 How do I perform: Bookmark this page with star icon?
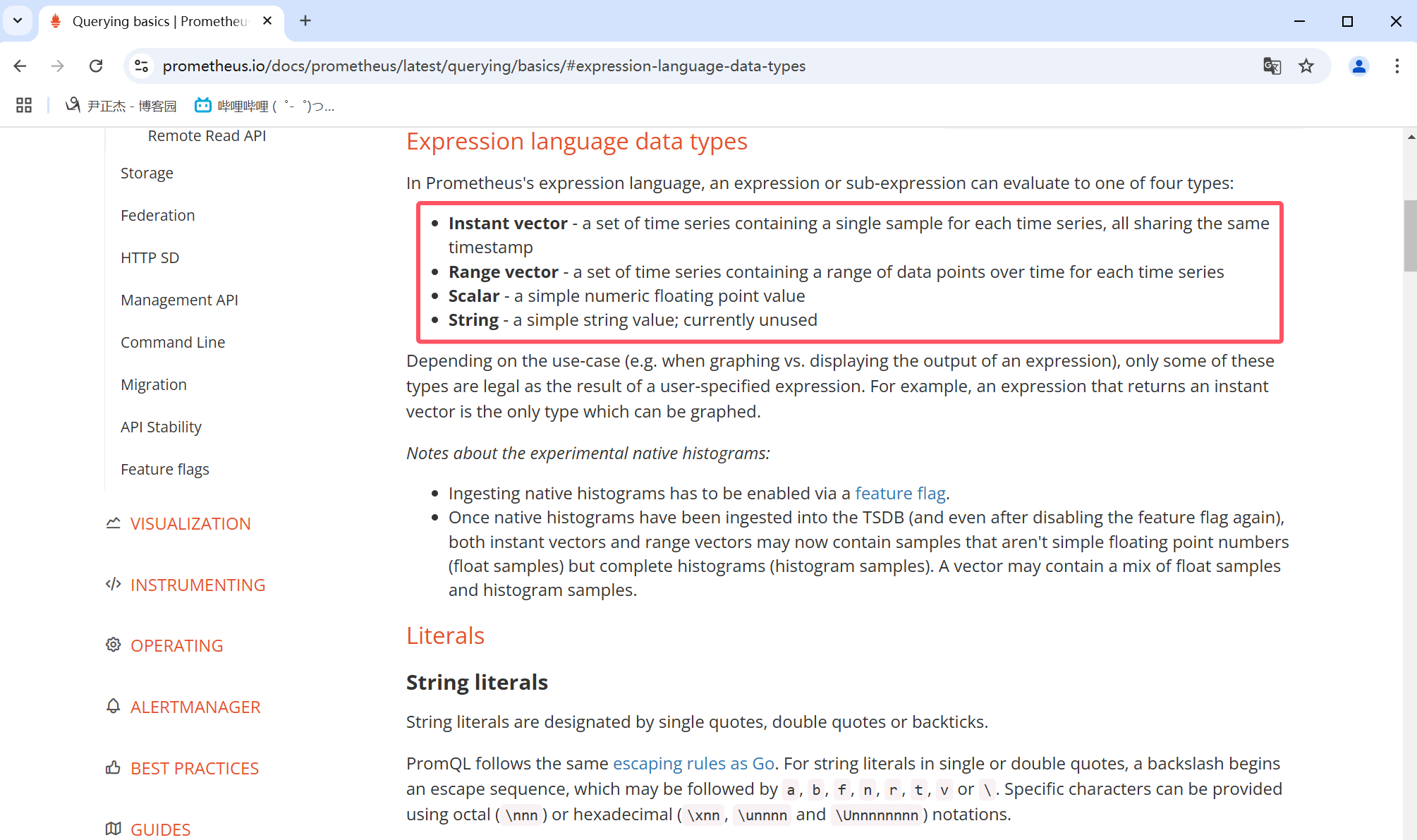point(1306,66)
